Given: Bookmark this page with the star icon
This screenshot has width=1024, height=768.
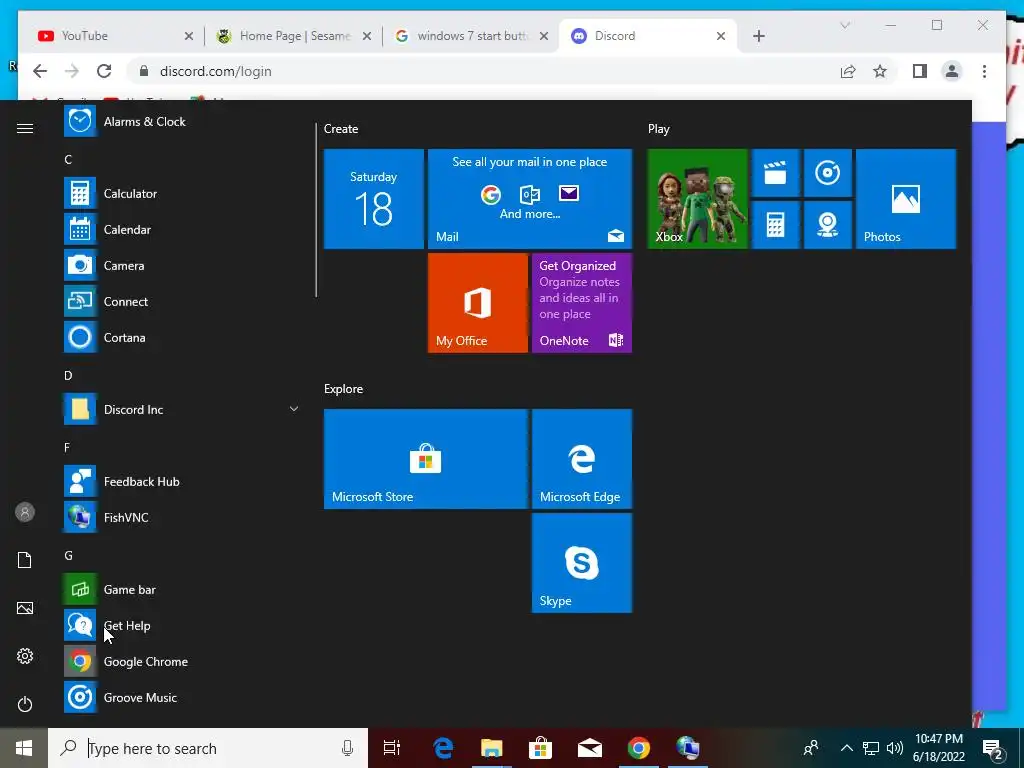Looking at the screenshot, I should (880, 71).
